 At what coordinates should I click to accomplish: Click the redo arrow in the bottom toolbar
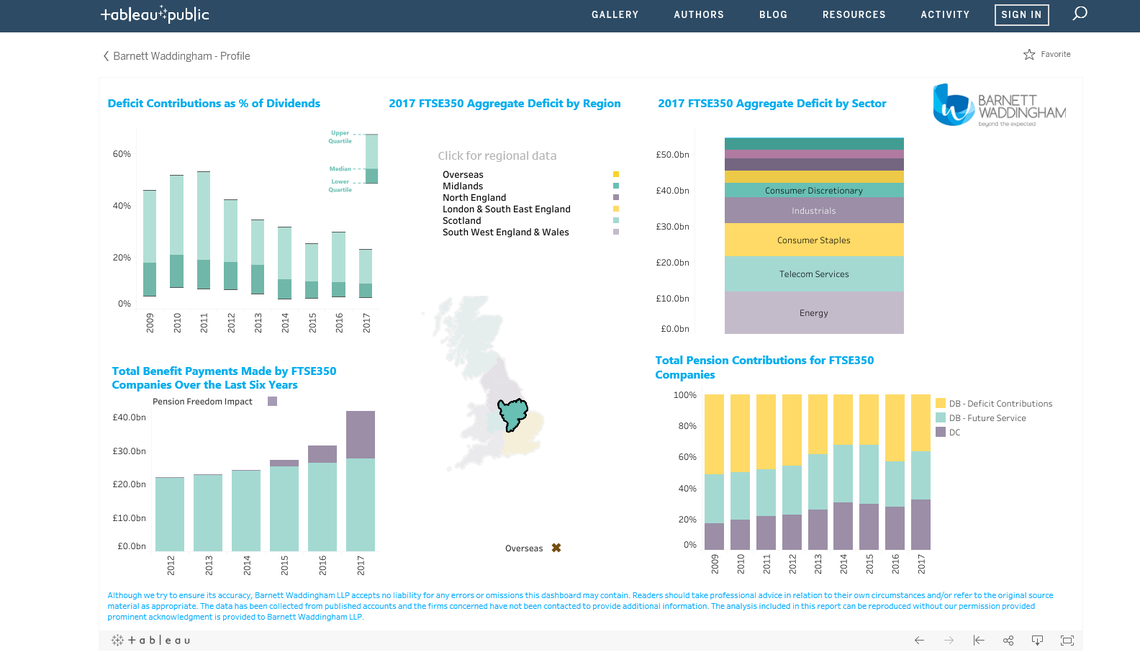coord(948,640)
